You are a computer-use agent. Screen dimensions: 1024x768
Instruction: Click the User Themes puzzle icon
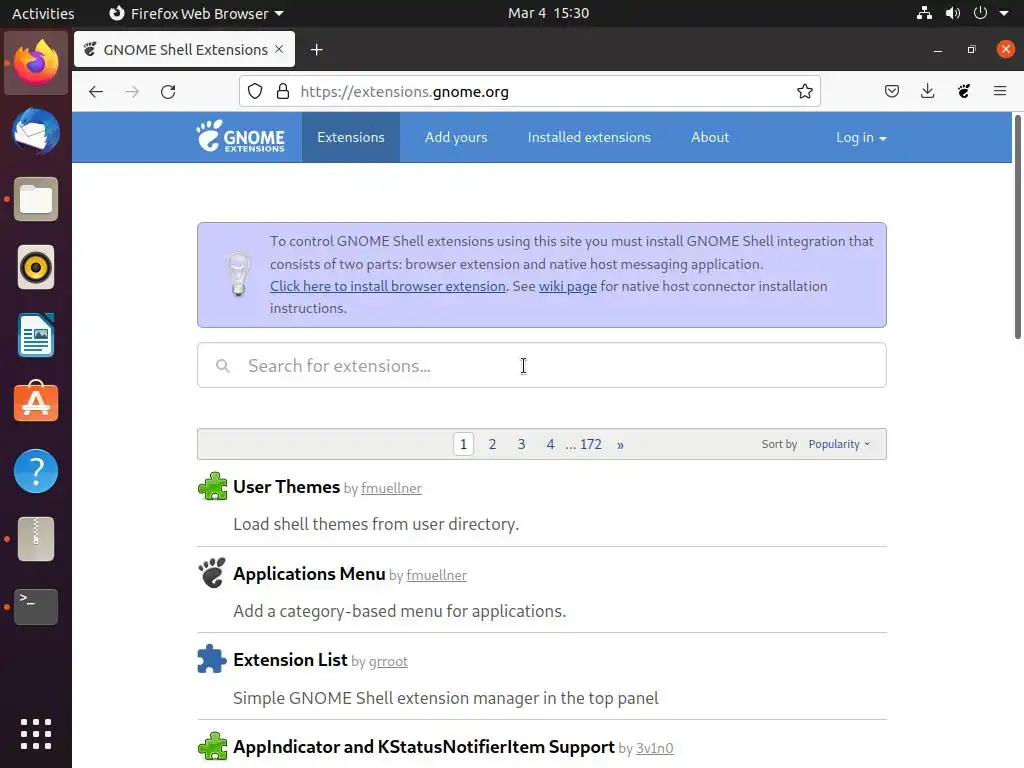click(212, 487)
